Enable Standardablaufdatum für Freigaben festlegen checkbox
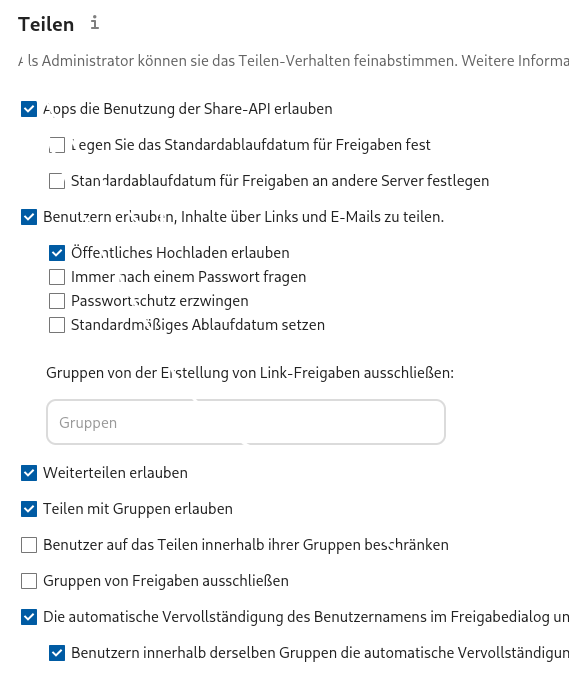The width and height of the screenshot is (569, 680). pos(57,145)
